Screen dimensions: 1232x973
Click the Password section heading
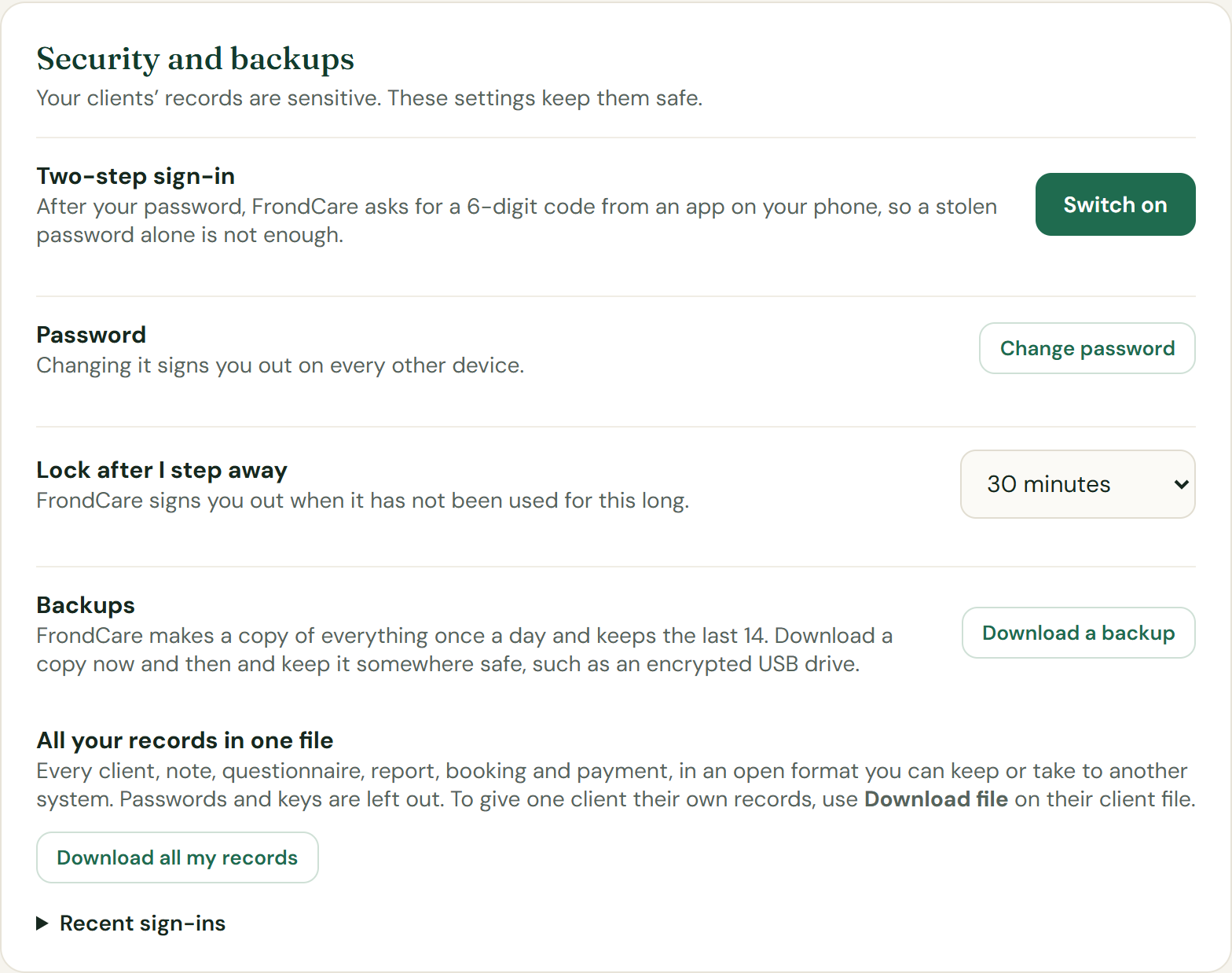(91, 335)
